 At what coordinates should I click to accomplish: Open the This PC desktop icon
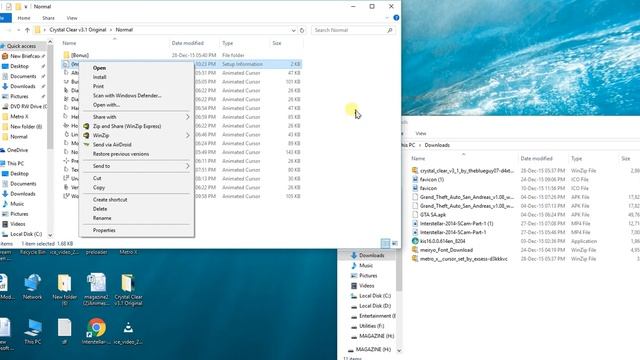click(33, 331)
